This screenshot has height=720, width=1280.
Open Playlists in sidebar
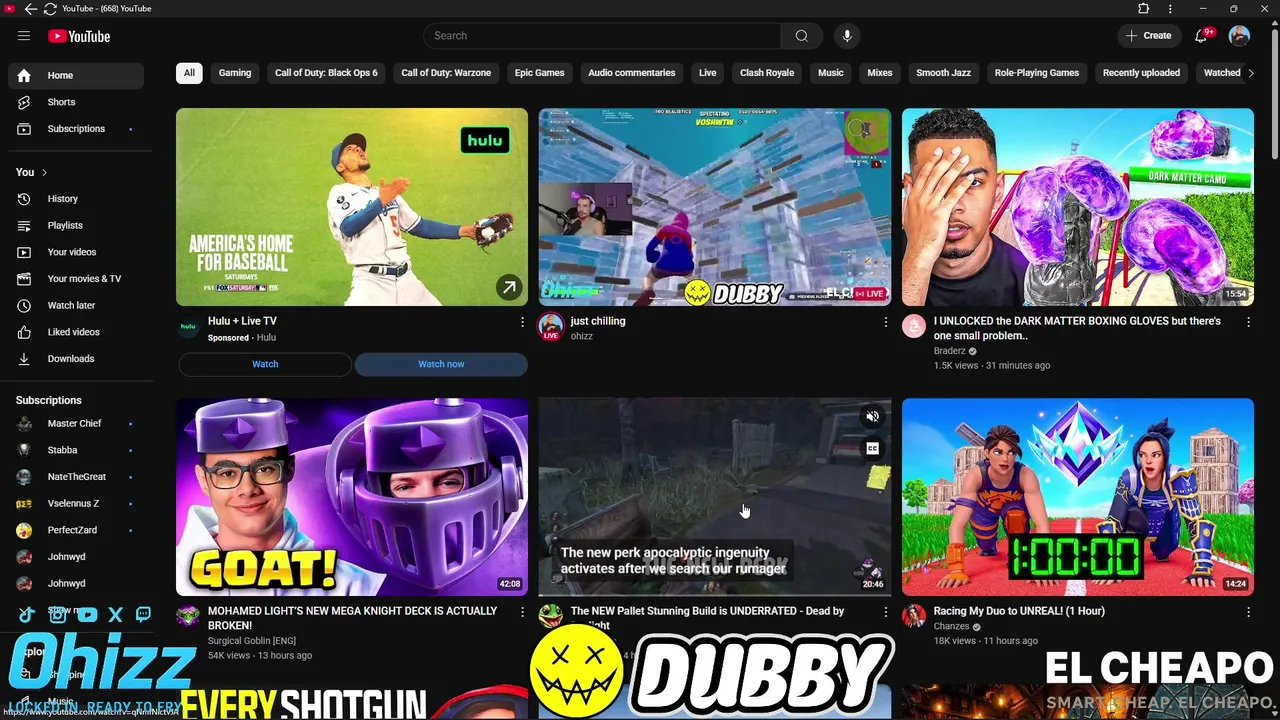click(x=76, y=226)
